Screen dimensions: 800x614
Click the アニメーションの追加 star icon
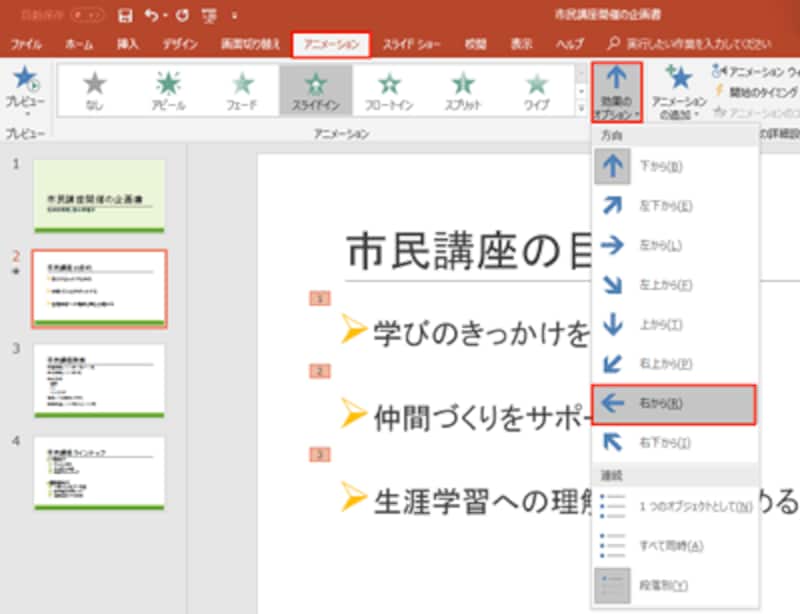click(x=679, y=78)
